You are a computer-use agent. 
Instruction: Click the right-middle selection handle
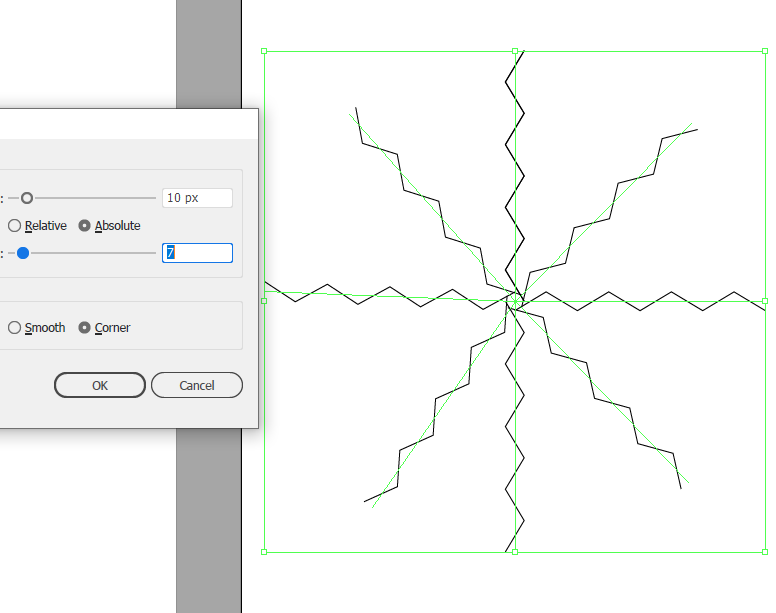[x=765, y=301]
